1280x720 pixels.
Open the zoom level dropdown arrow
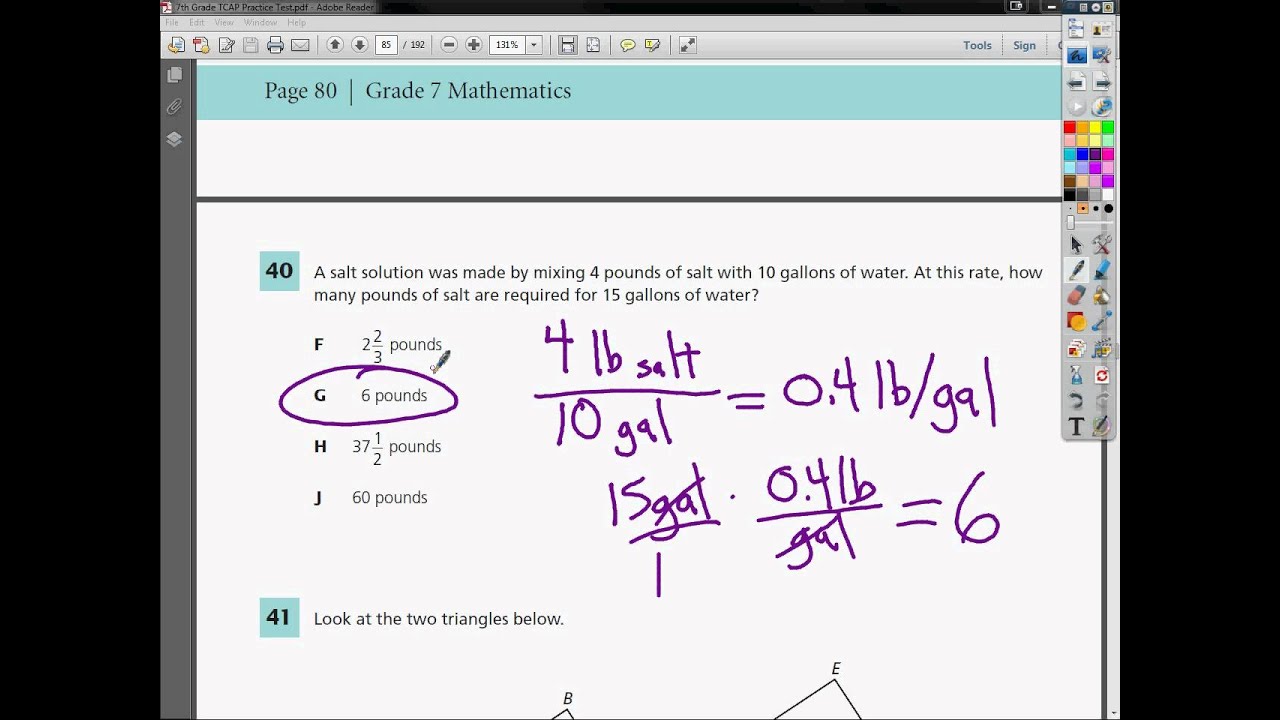pos(534,45)
